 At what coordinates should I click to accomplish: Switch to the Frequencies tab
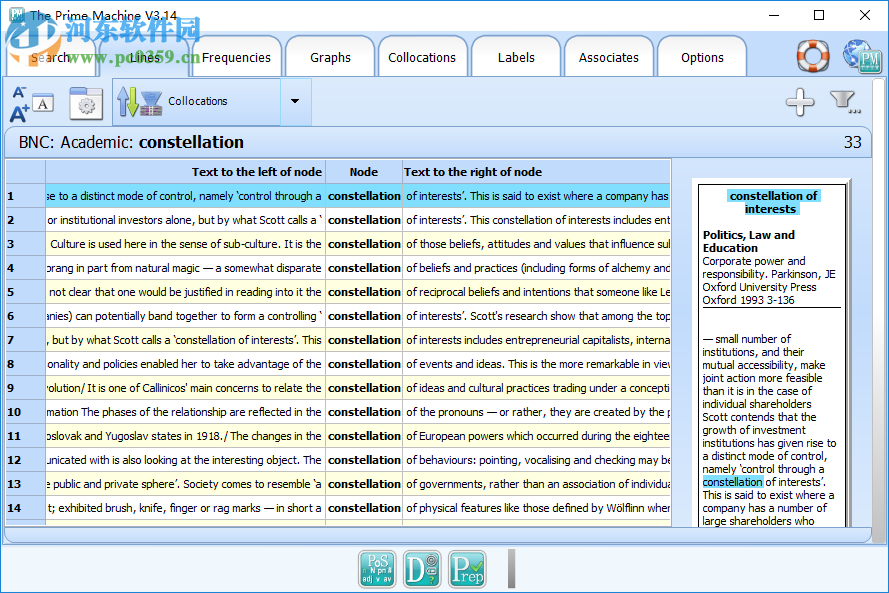coord(236,58)
